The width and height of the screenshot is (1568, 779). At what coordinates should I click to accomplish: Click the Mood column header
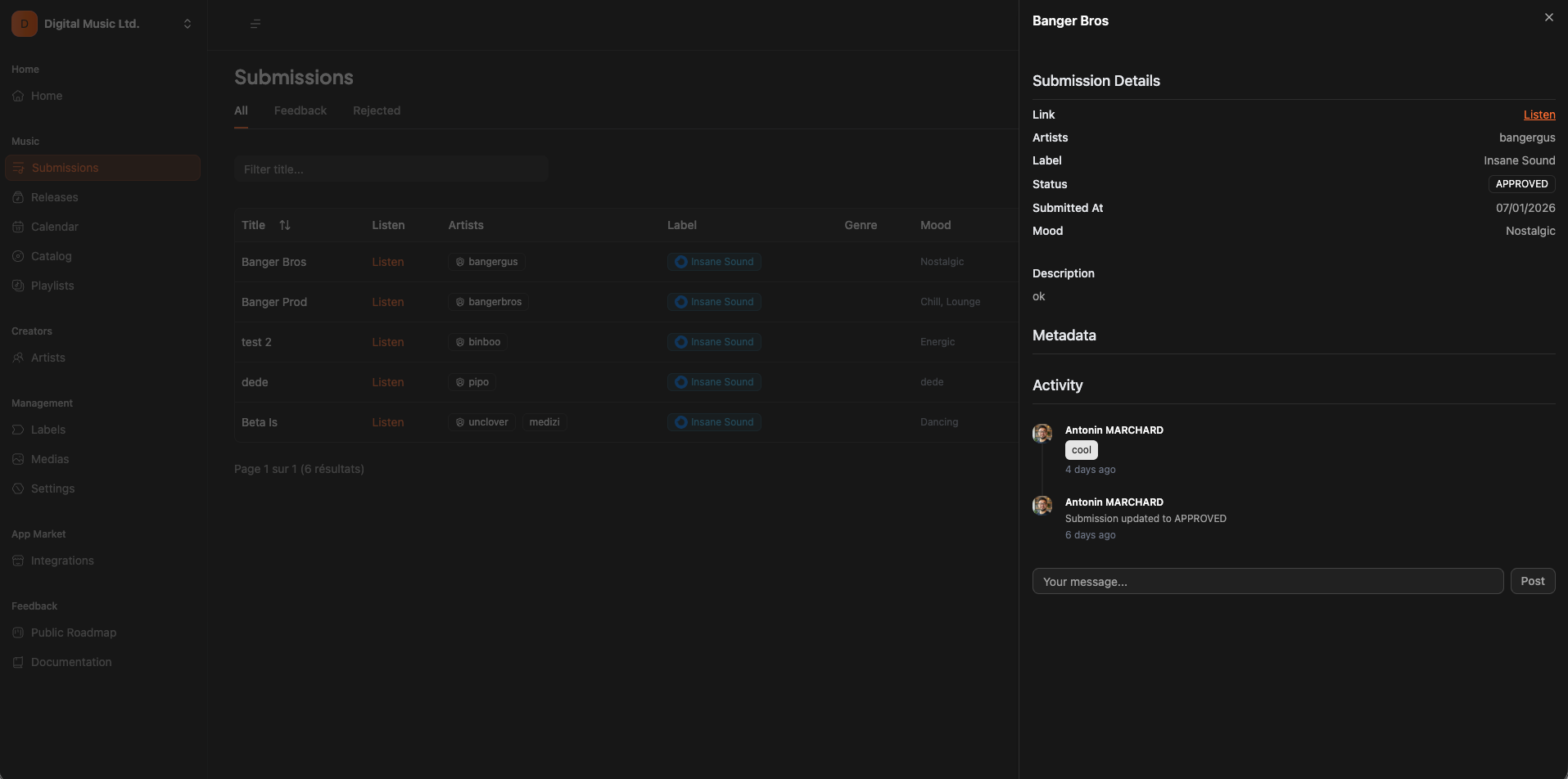[x=936, y=225]
